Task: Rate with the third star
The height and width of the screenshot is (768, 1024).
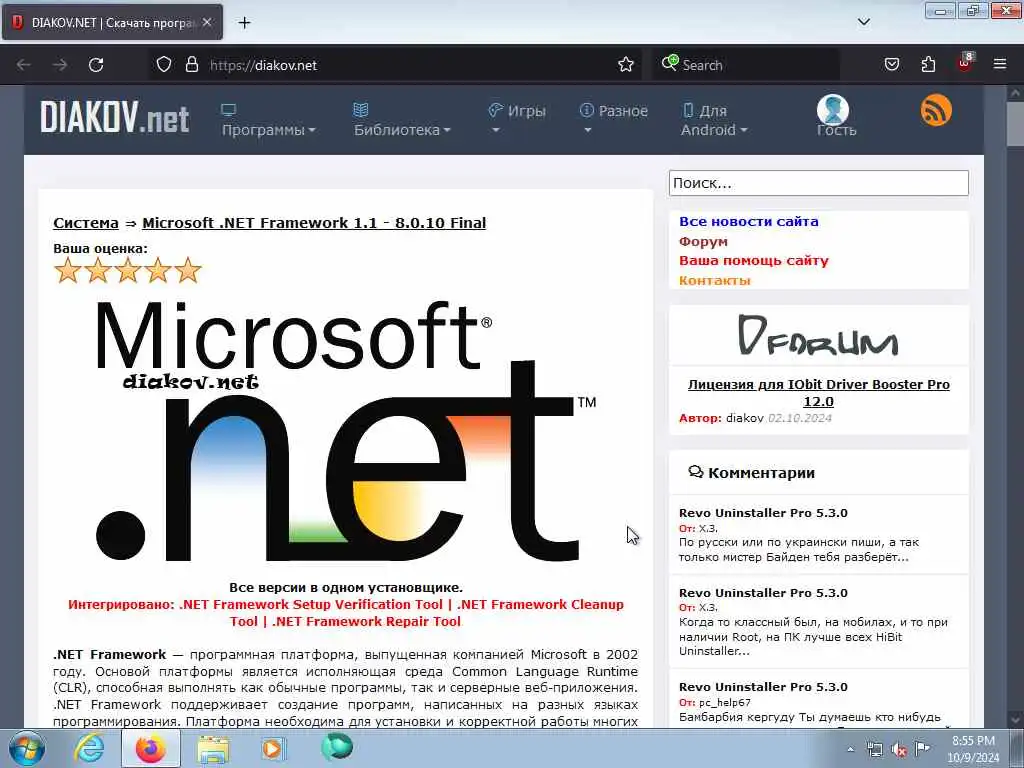Action: click(128, 270)
